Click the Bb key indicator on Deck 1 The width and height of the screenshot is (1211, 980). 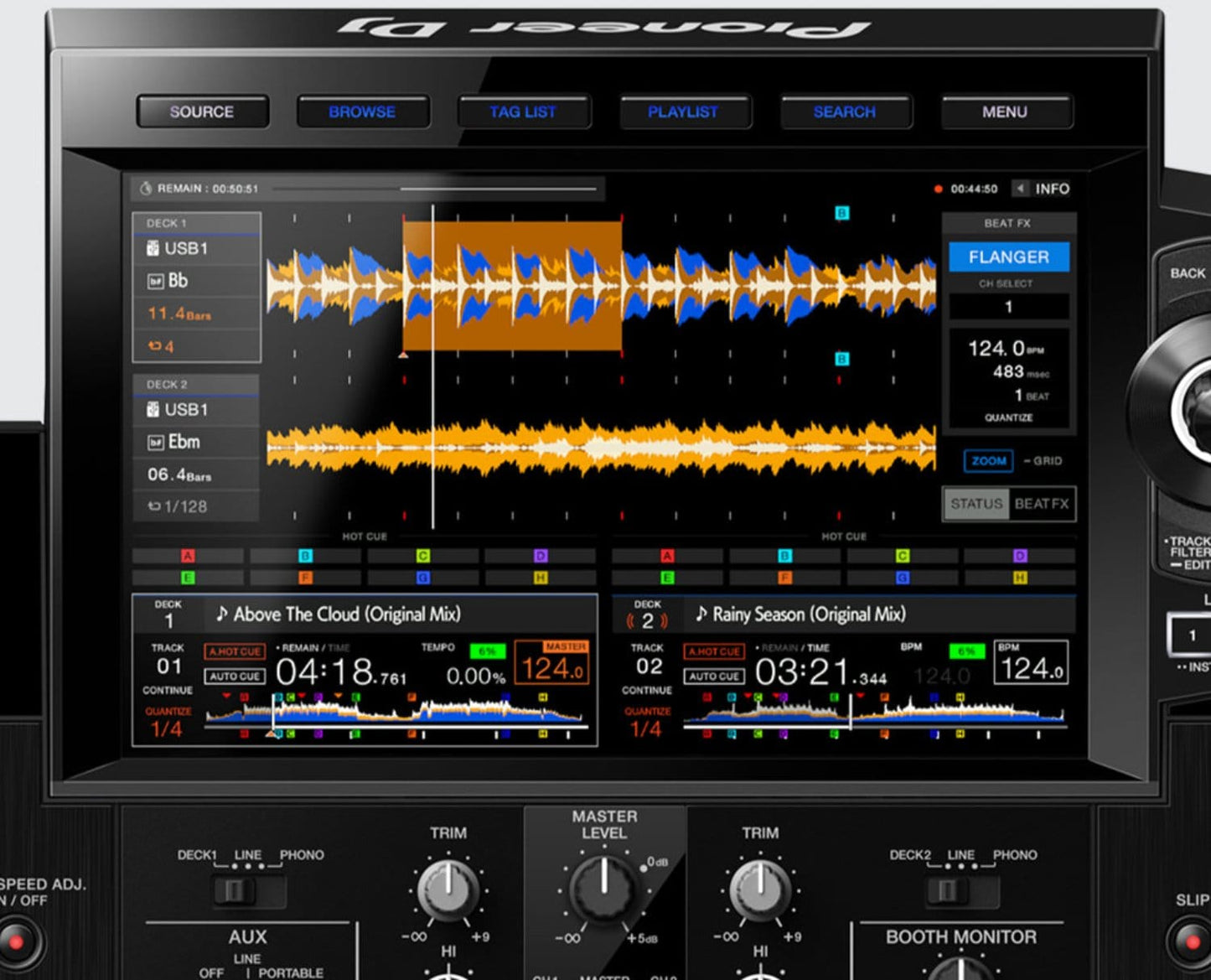click(176, 281)
